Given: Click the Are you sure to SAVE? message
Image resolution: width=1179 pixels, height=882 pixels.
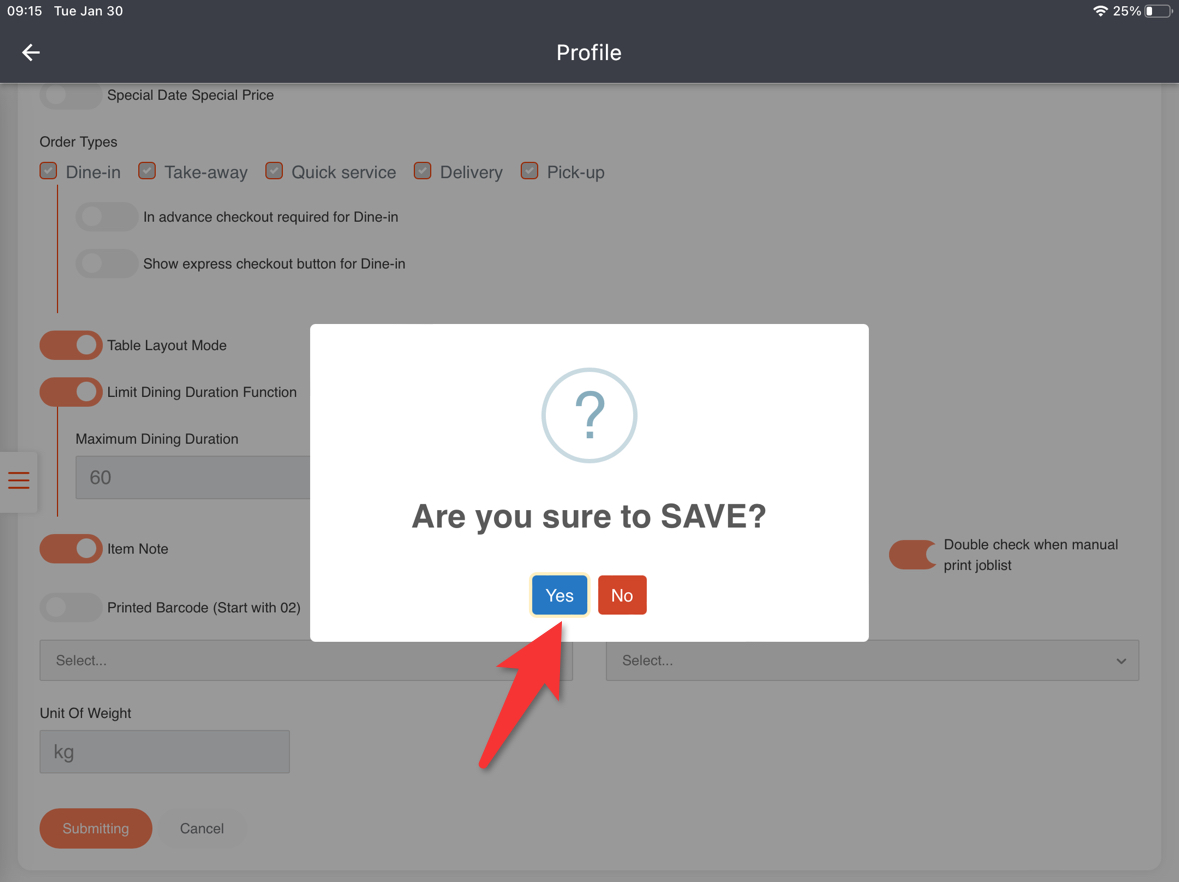Looking at the screenshot, I should point(589,517).
